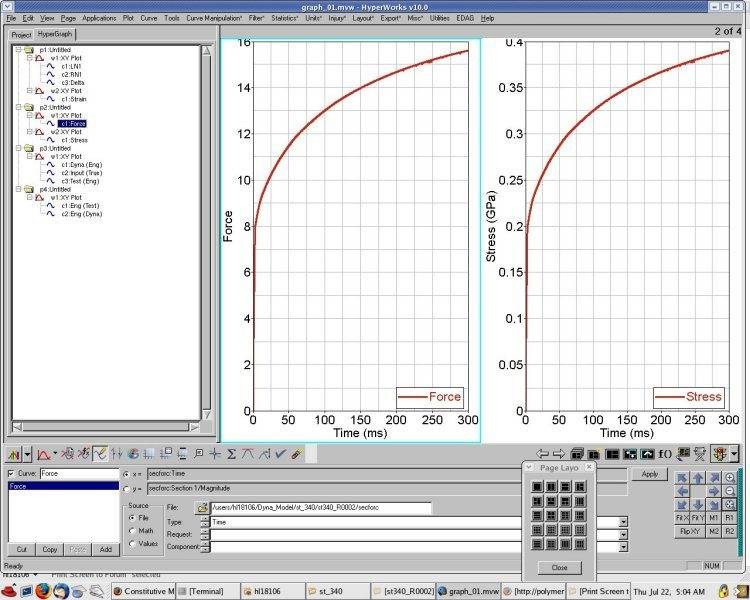Open the Statistics menu
Viewport: 750px width, 600px height.
pyautogui.click(x=285, y=18)
